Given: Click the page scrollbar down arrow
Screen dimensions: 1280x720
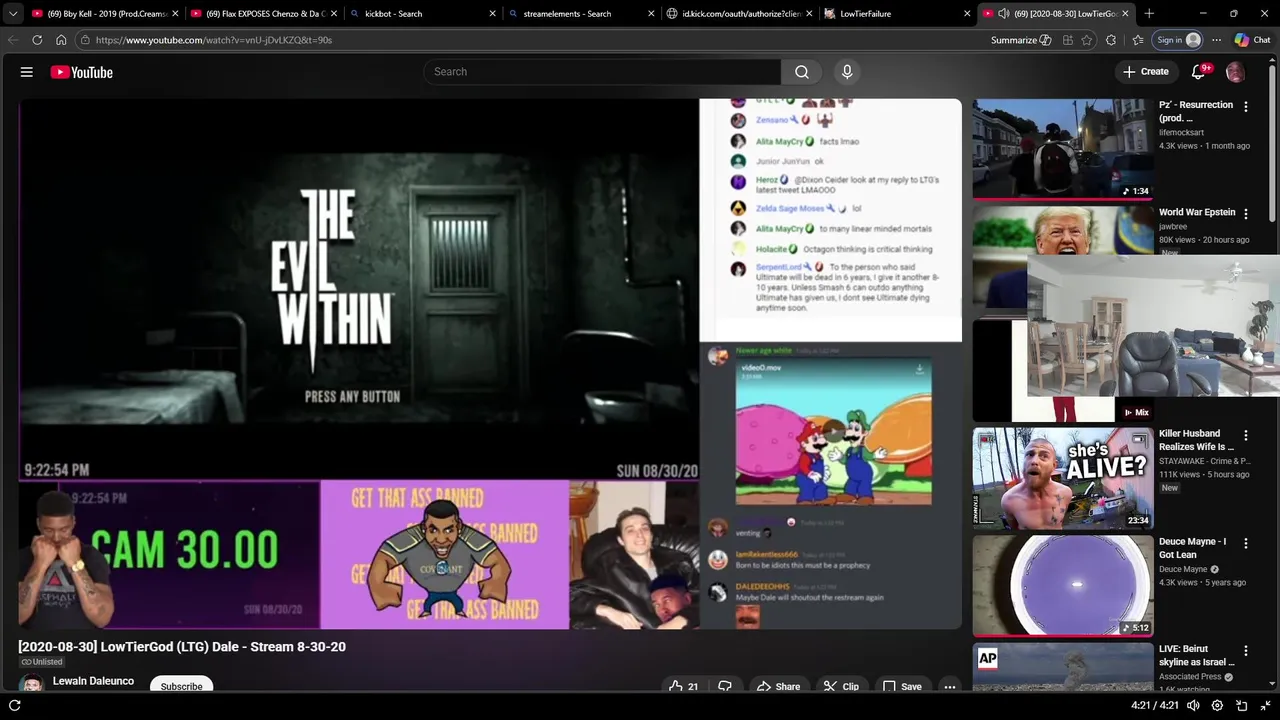Looking at the screenshot, I should [x=1274, y=684].
